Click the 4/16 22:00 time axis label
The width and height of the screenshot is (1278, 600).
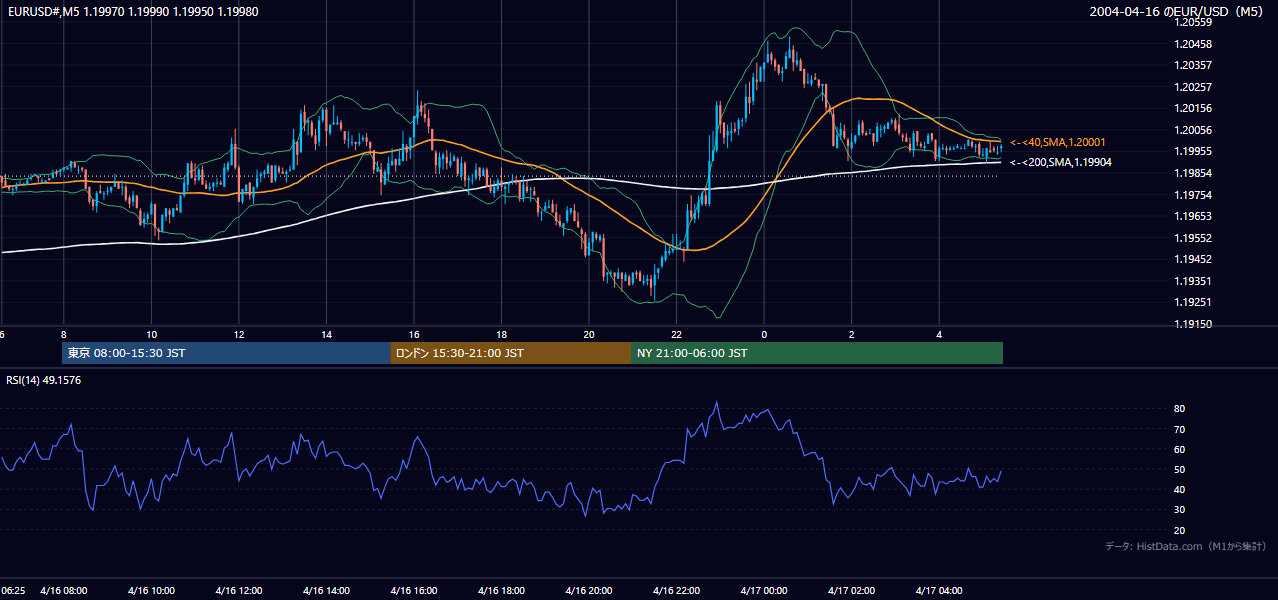(676, 591)
